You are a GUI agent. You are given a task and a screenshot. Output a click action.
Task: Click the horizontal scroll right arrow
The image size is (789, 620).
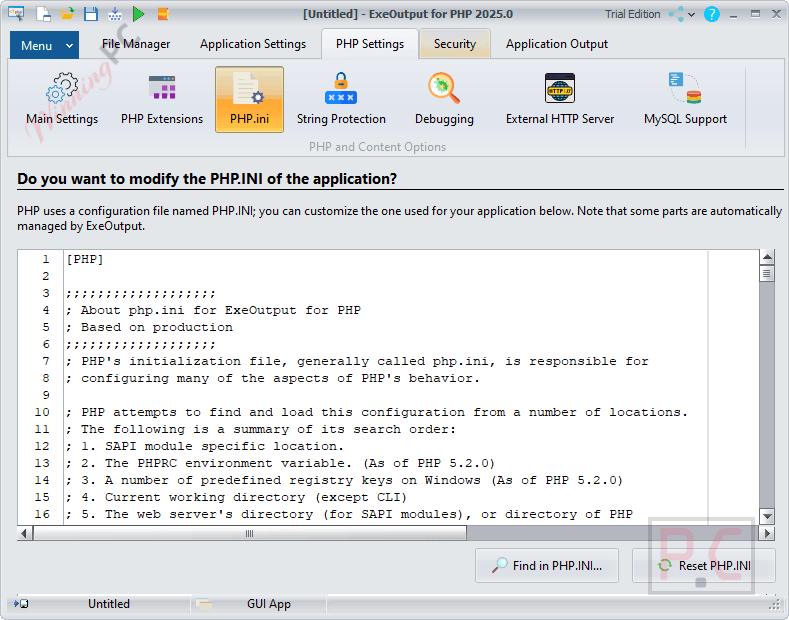pyautogui.click(x=767, y=533)
